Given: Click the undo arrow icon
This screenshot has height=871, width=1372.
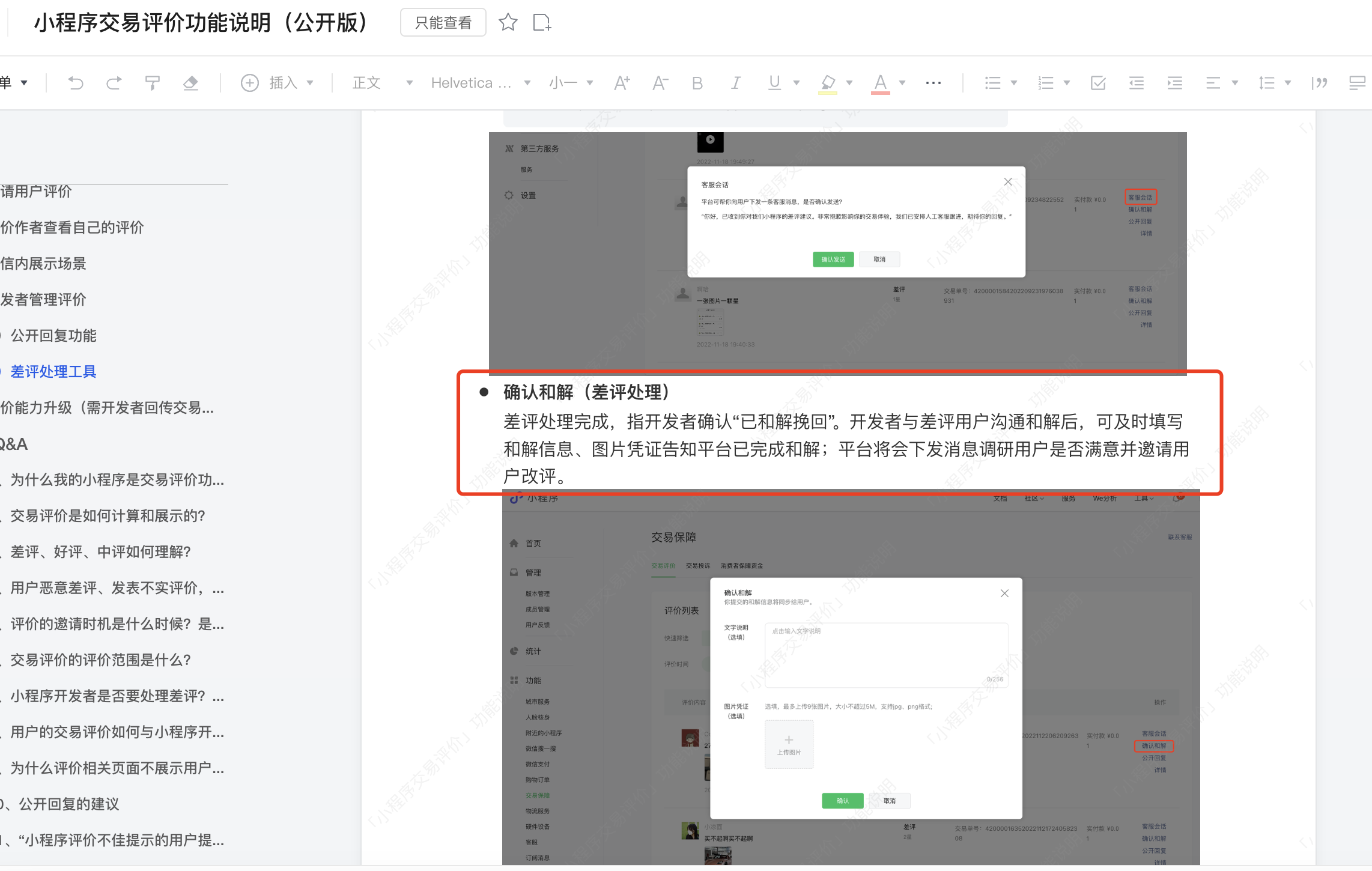Looking at the screenshot, I should 76,83.
